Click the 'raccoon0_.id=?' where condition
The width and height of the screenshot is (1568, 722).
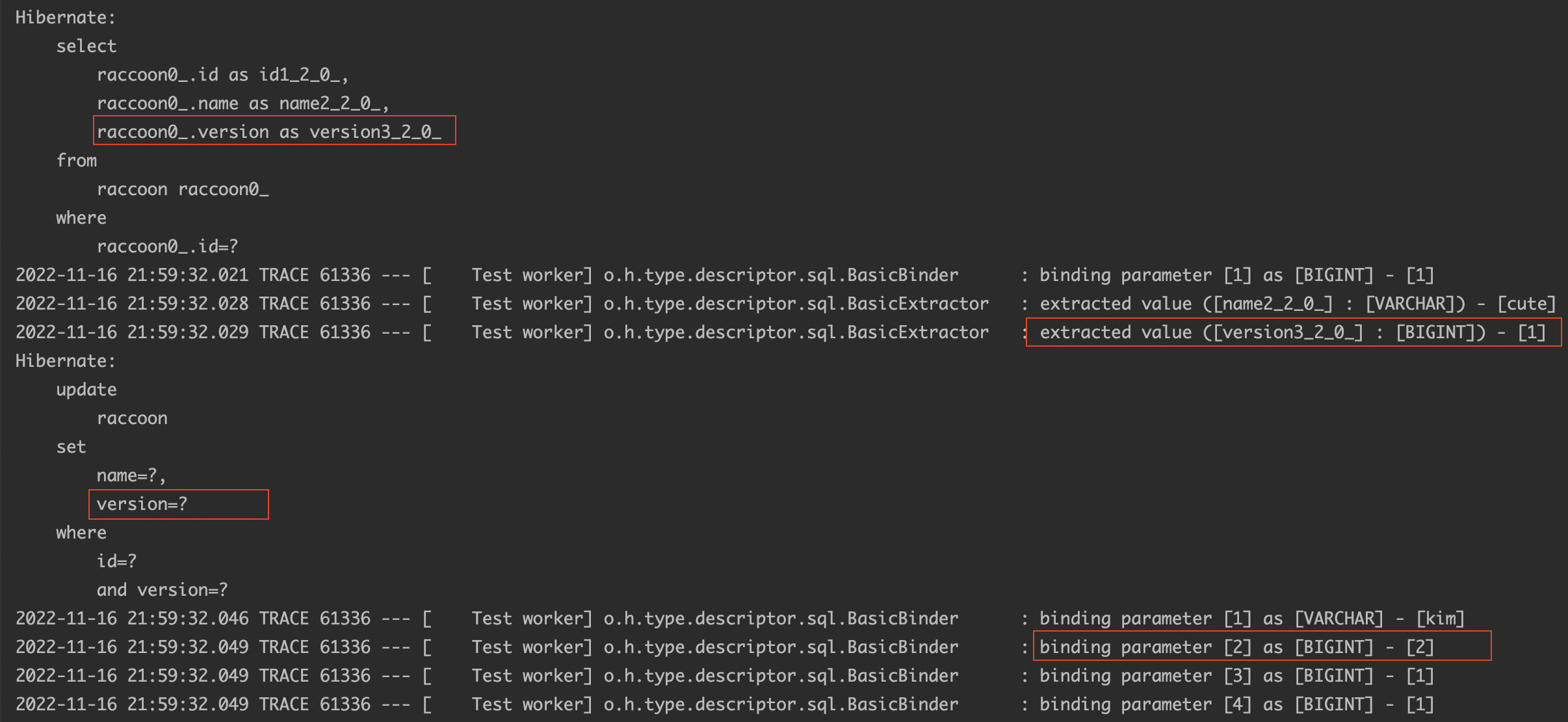coord(167,247)
